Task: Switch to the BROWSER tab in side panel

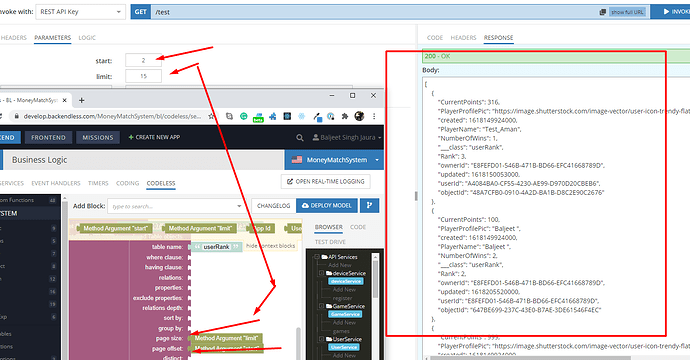Action: coord(329,227)
